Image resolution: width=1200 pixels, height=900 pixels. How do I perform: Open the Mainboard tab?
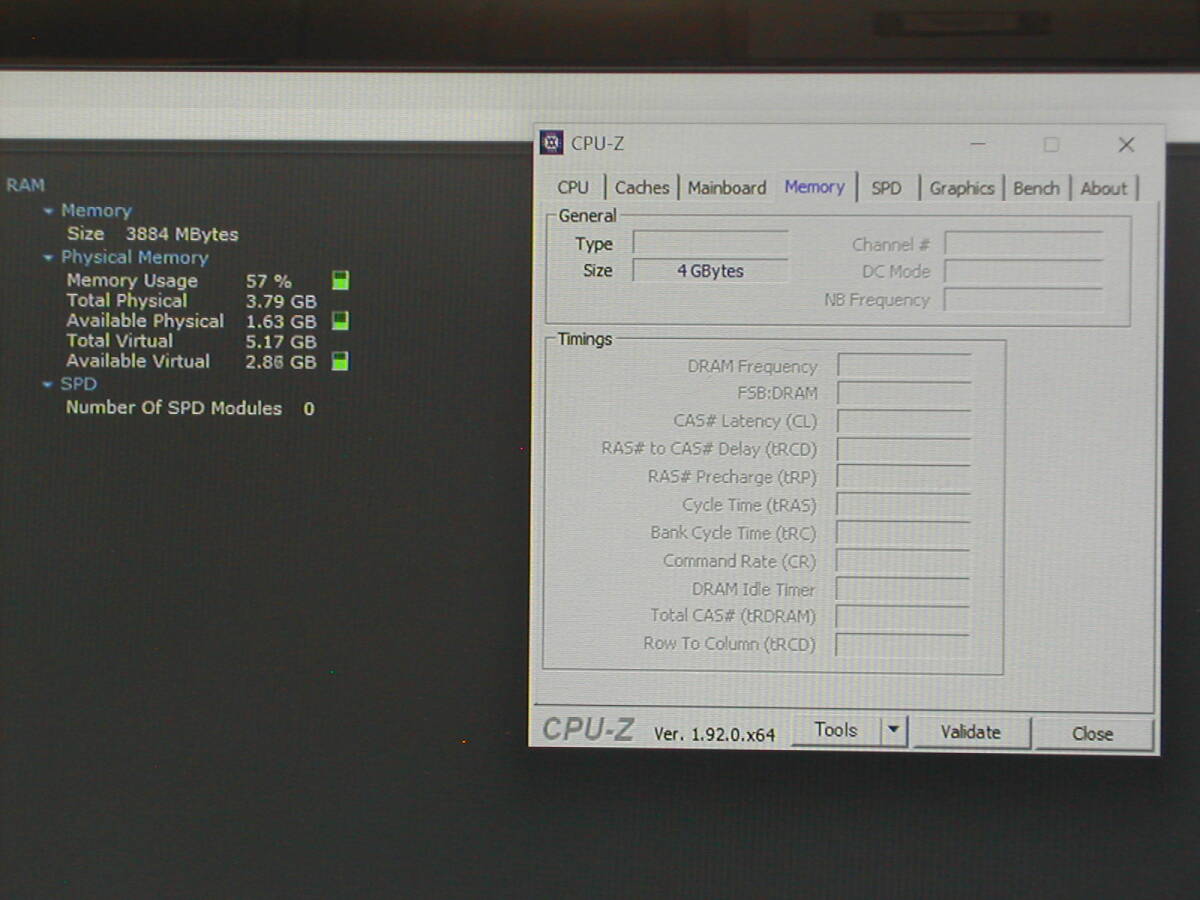(x=727, y=187)
